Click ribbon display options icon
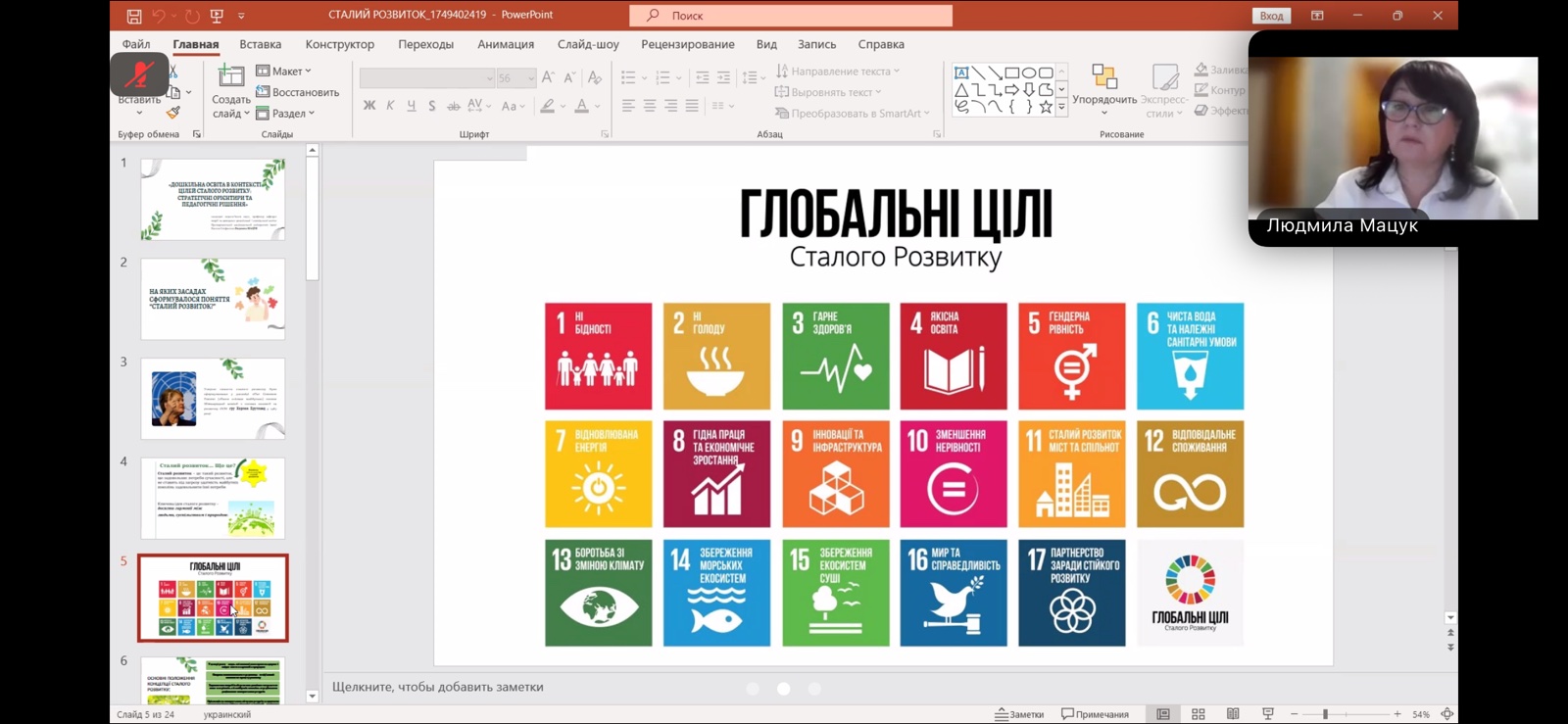The image size is (1568, 724). 1317,16
